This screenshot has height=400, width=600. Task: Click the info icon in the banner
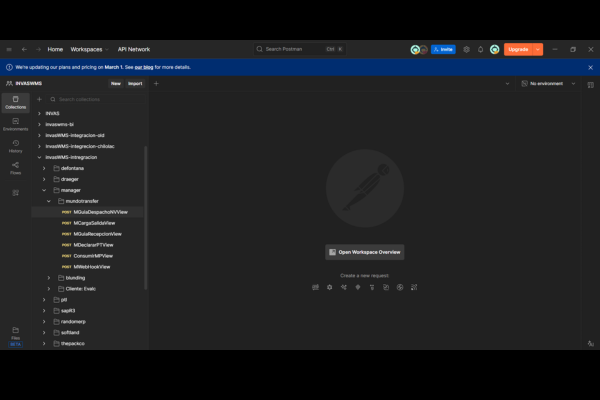click(x=9, y=67)
